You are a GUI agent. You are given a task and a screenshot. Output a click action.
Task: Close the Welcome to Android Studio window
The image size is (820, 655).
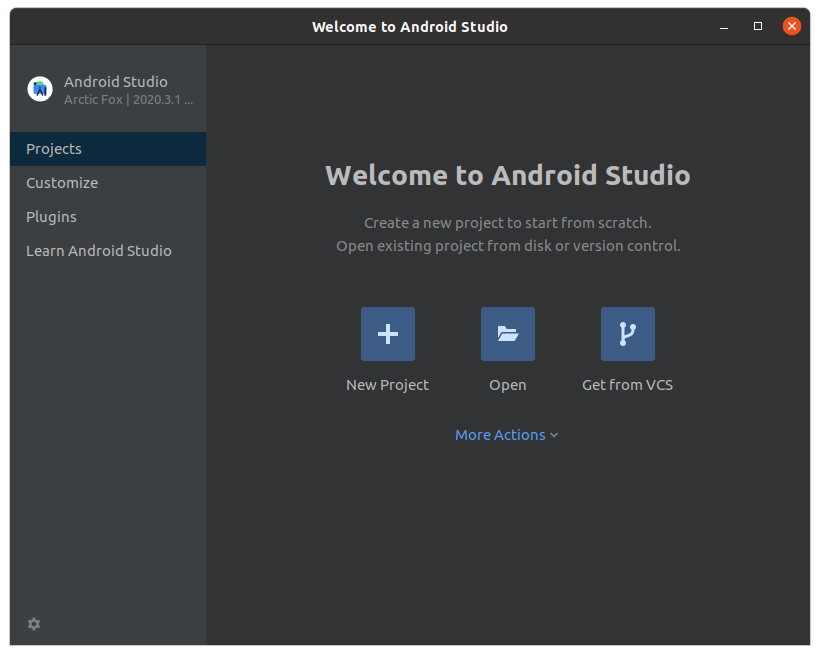coord(792,26)
